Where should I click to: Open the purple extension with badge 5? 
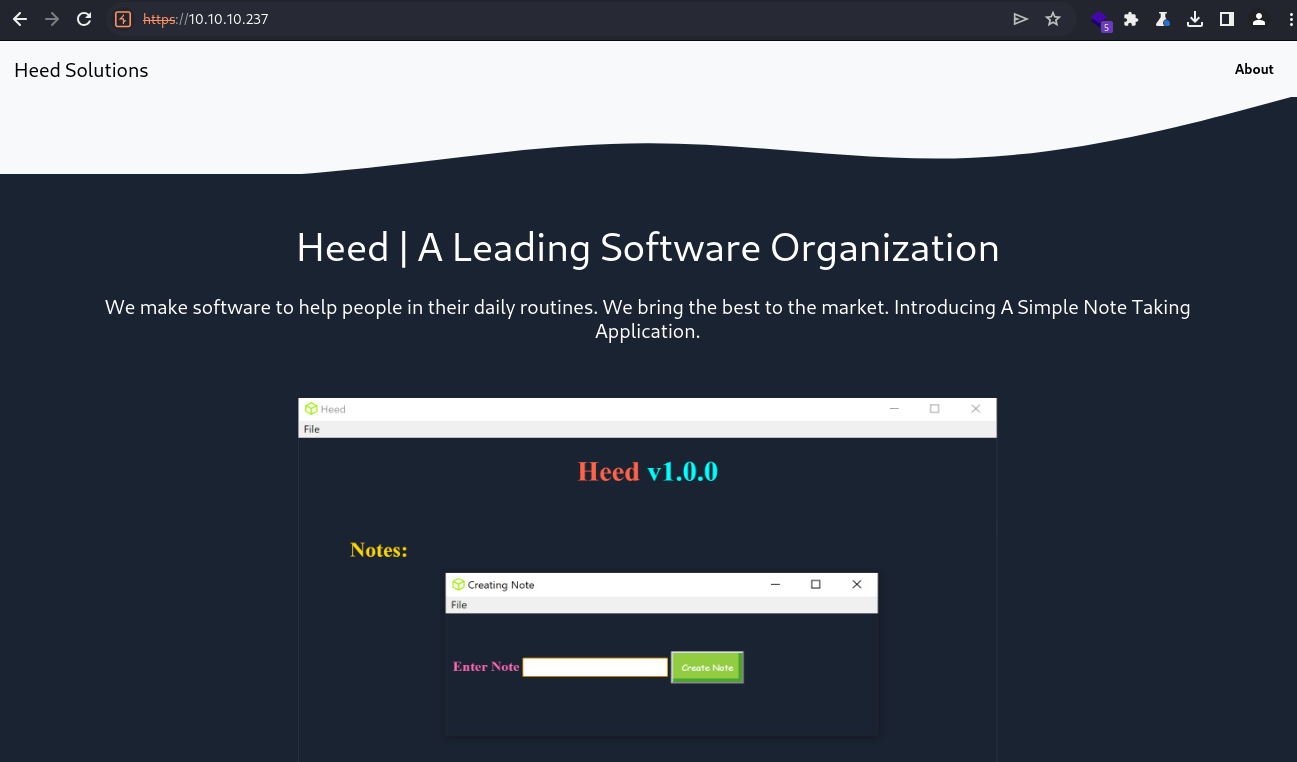click(x=1101, y=20)
